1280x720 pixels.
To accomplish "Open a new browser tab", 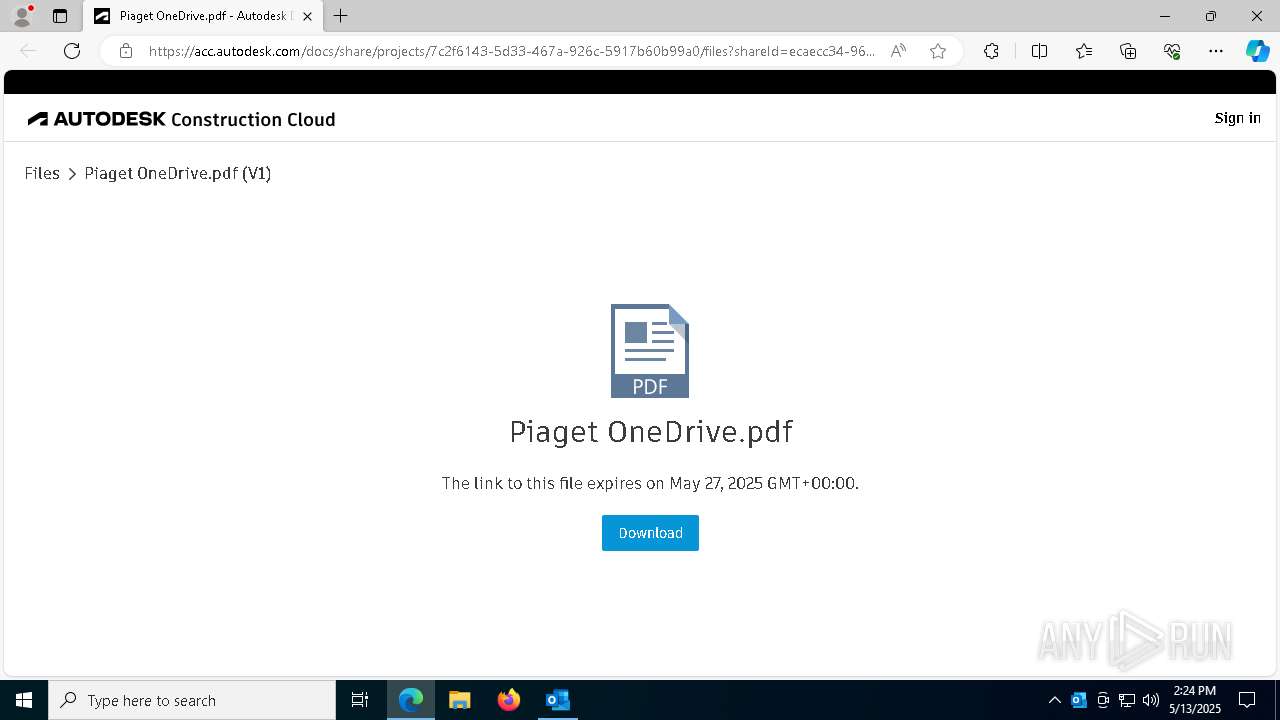I will [x=341, y=16].
